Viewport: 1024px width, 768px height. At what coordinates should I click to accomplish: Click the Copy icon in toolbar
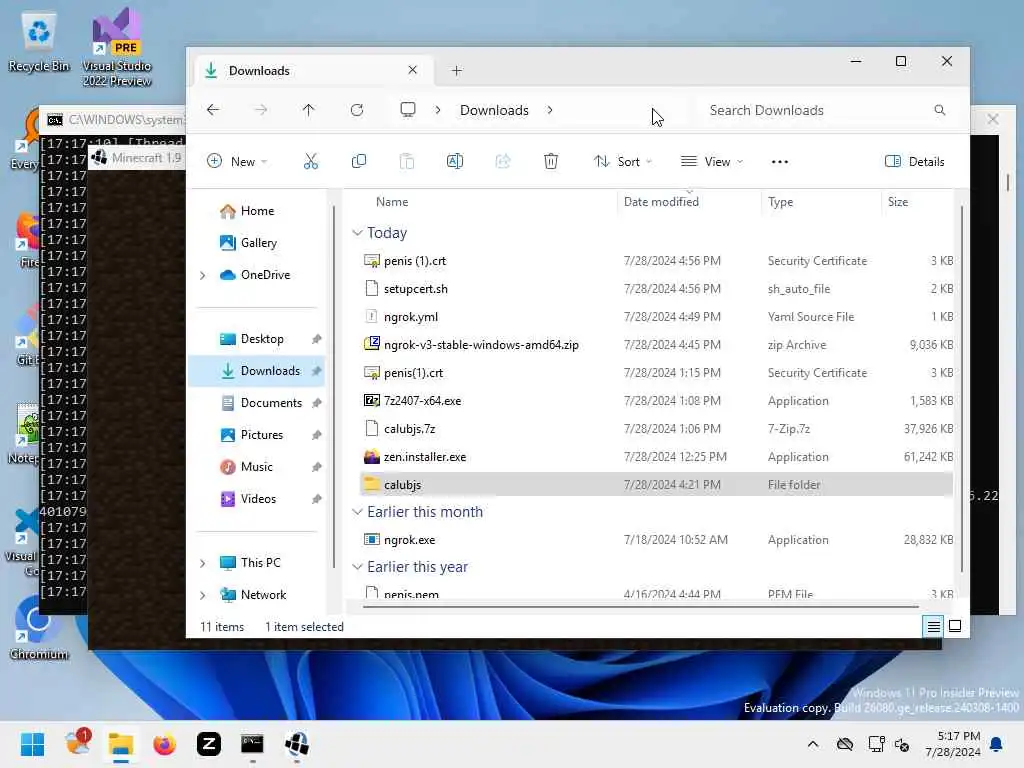tap(359, 161)
